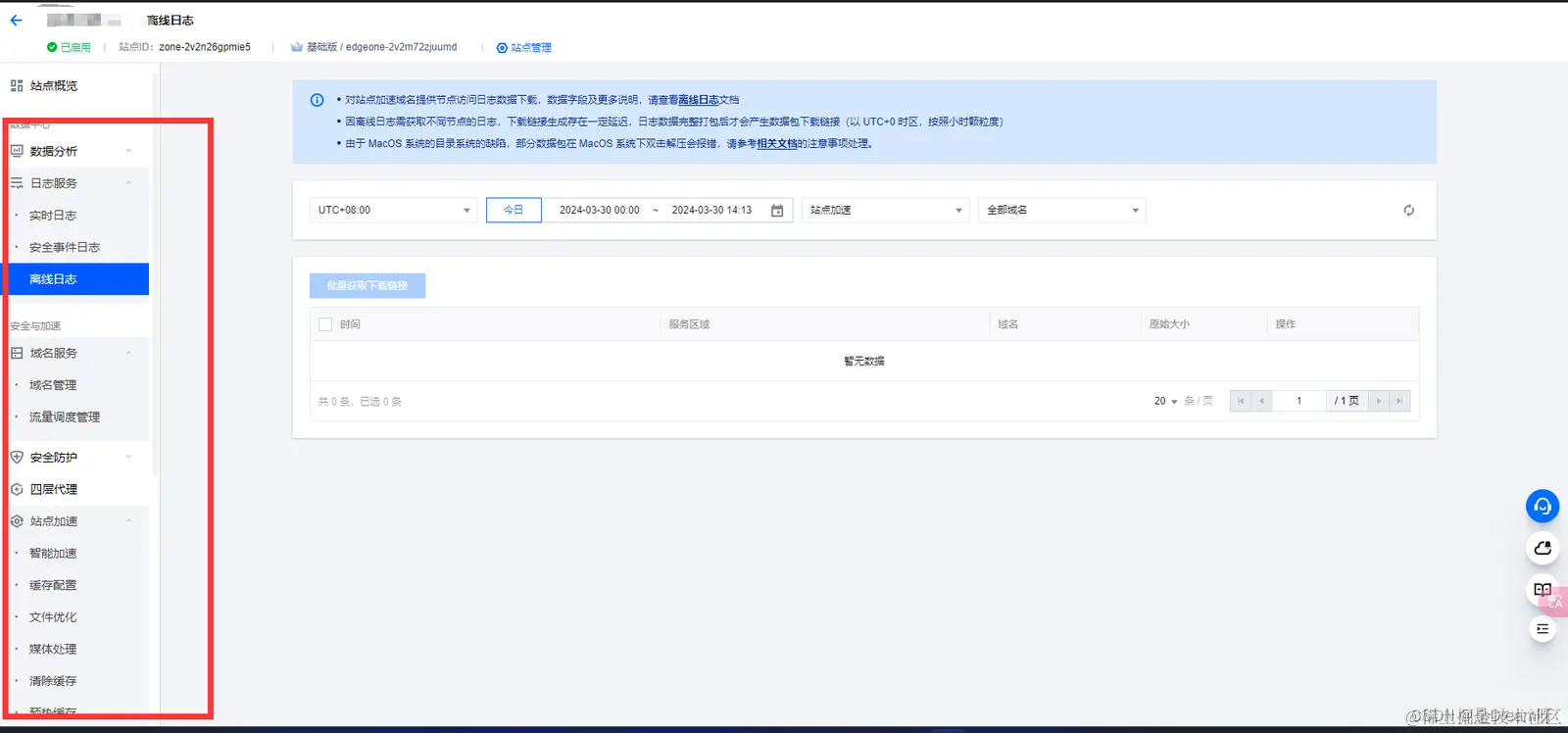
Task: Open 域名管理 in the sidebar
Action: [x=53, y=385]
